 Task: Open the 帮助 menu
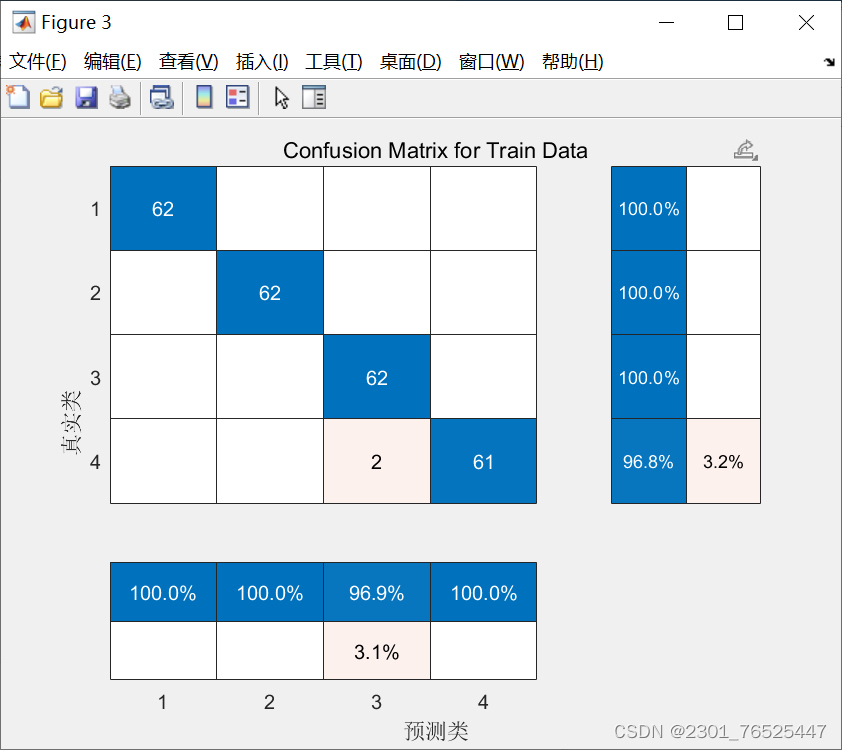(x=572, y=61)
